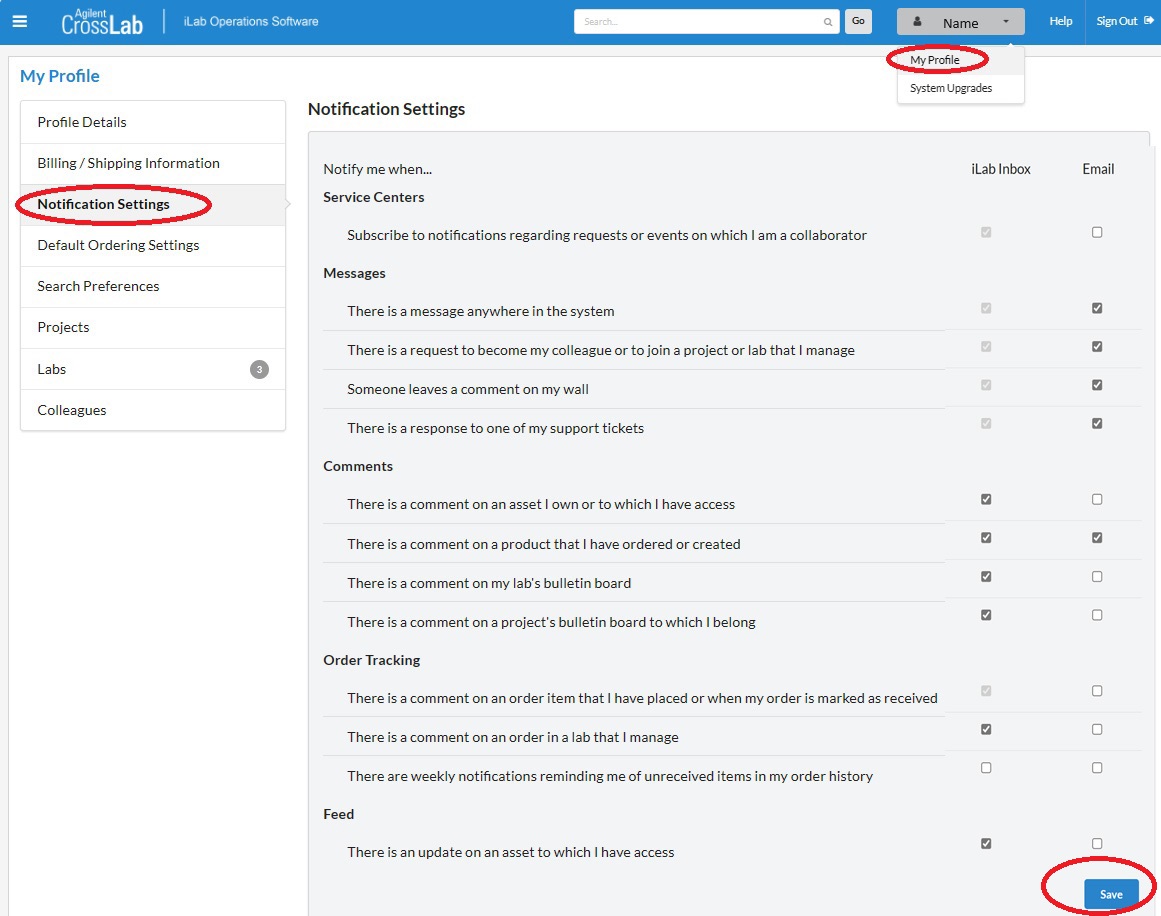Click the user profile silhouette icon

pyautogui.click(x=917, y=21)
